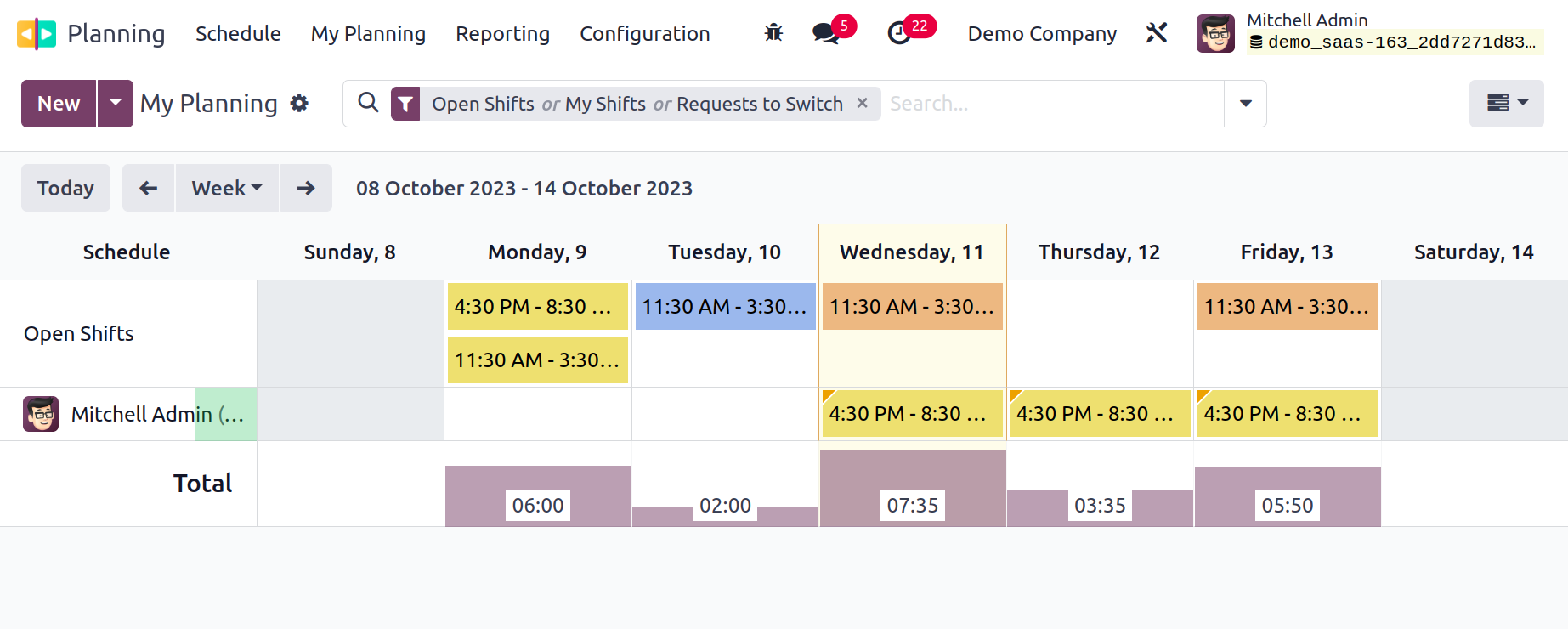The image size is (1568, 629).
Task: Click the Planning app logo icon
Action: (37, 34)
